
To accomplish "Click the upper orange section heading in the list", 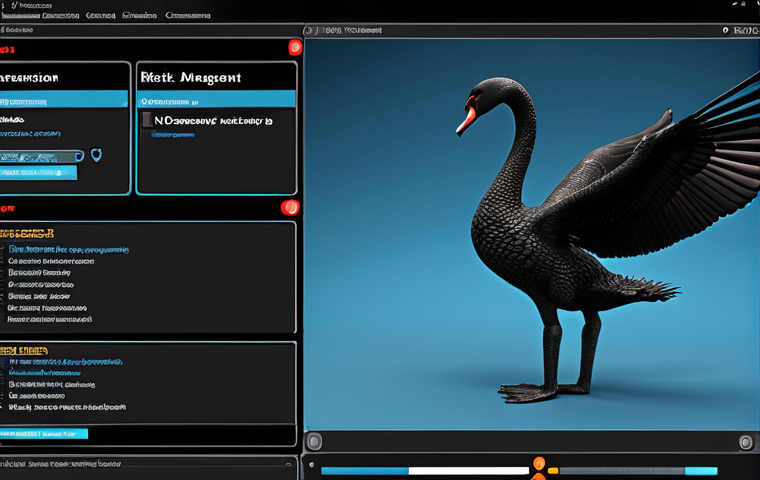I will pyautogui.click(x=27, y=234).
